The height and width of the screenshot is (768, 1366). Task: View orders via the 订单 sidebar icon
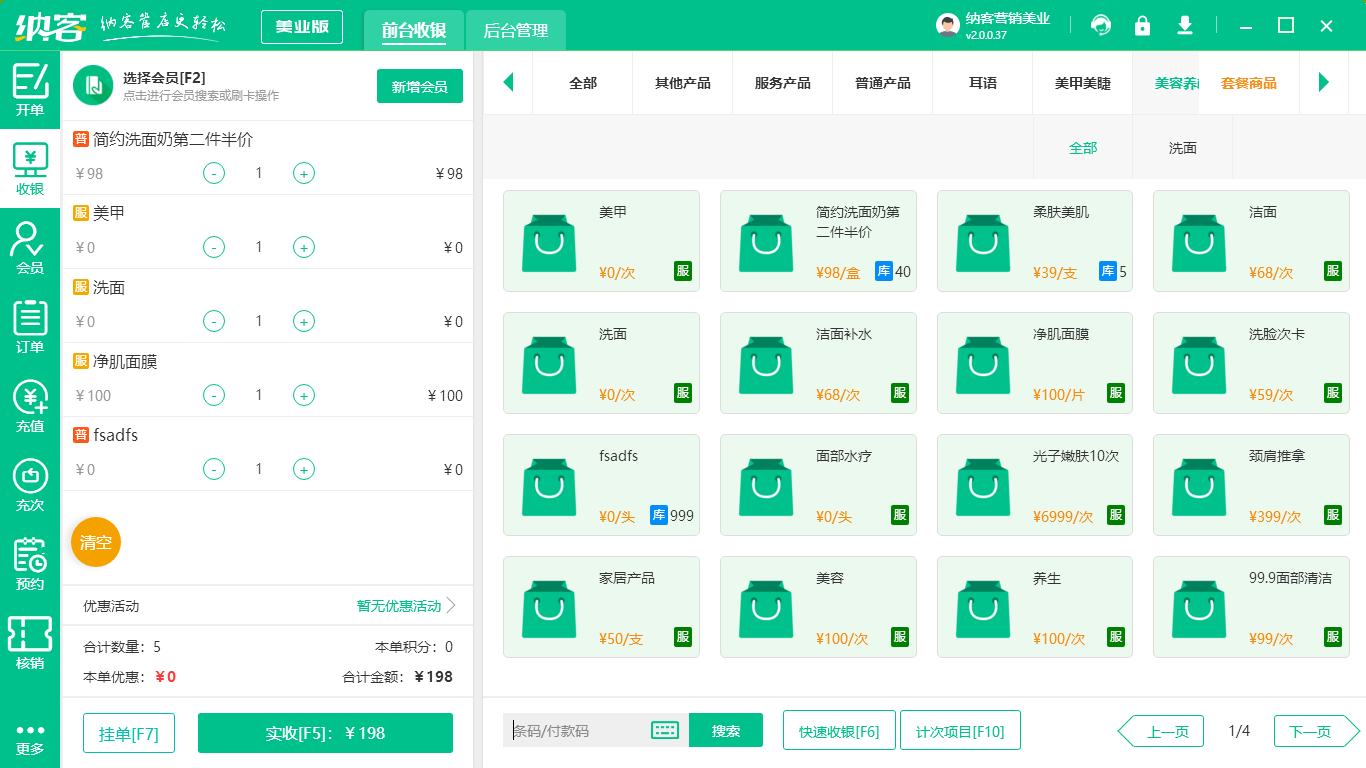click(x=29, y=326)
